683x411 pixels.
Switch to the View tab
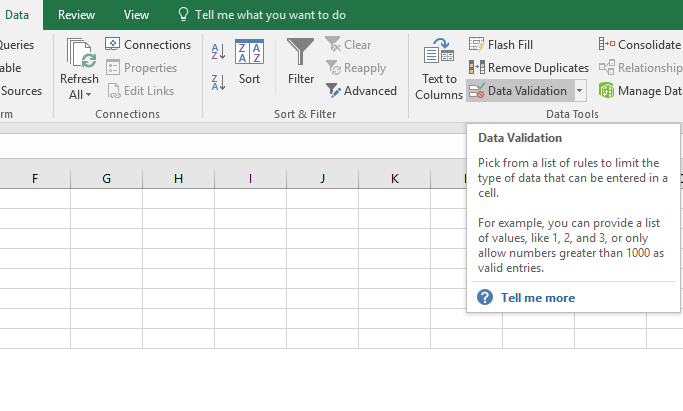pos(136,15)
